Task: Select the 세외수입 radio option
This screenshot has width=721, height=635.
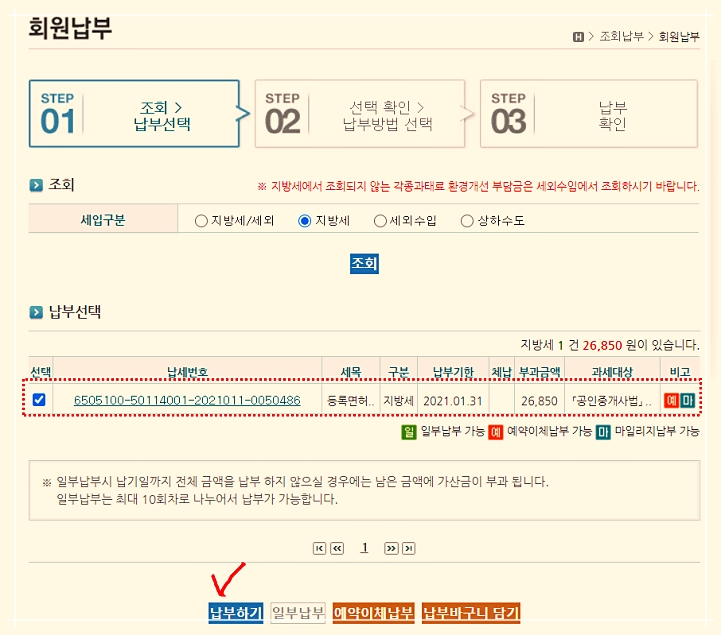Action: (380, 221)
